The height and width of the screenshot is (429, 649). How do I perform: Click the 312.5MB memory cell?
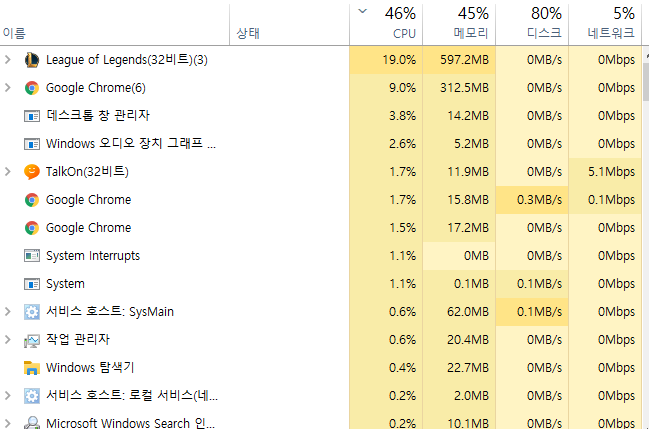click(x=459, y=88)
